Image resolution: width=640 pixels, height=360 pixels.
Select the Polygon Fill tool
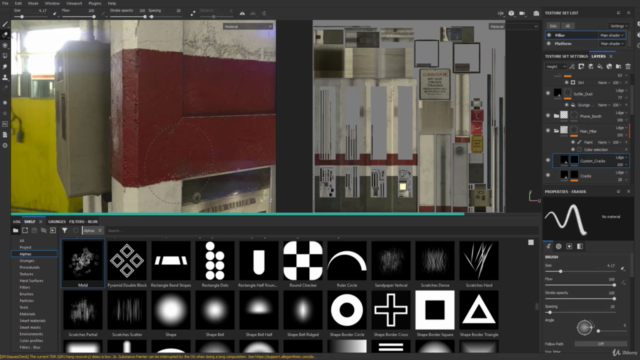pos(5,56)
